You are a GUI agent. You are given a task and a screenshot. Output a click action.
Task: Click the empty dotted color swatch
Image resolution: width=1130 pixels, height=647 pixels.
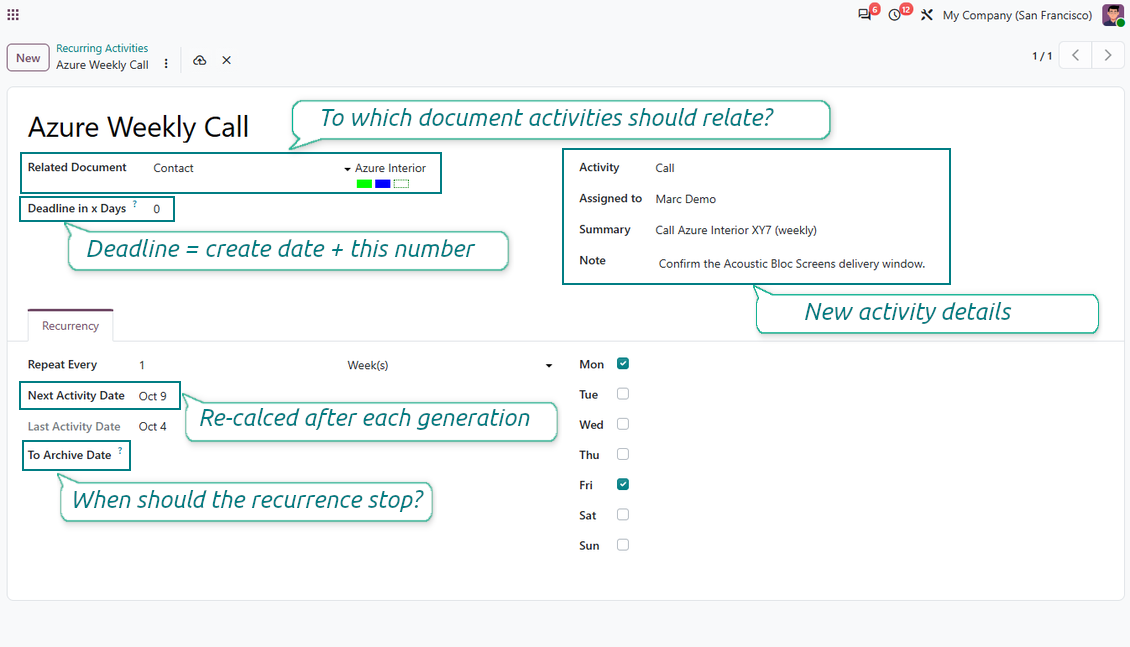point(401,184)
